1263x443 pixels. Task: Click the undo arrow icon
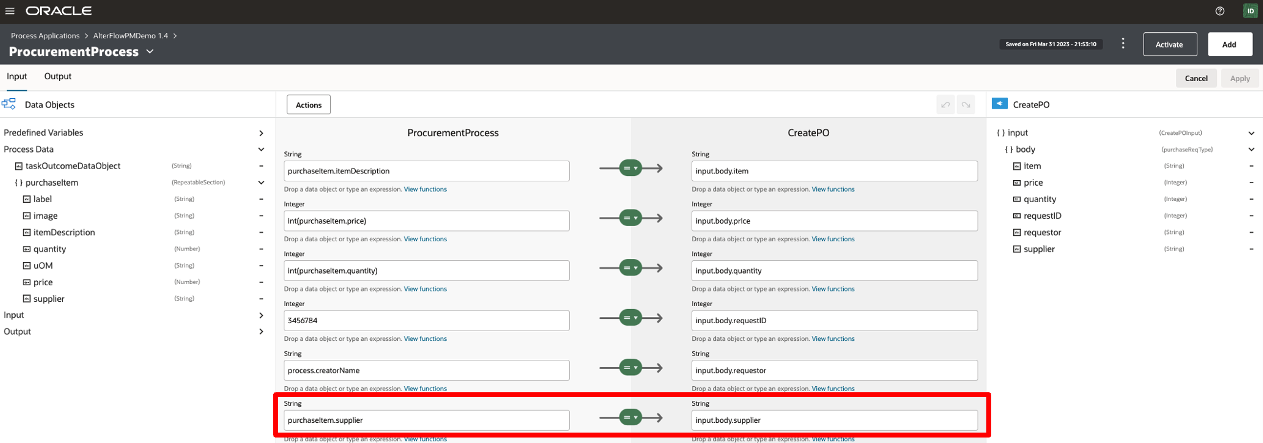pyautogui.click(x=945, y=104)
